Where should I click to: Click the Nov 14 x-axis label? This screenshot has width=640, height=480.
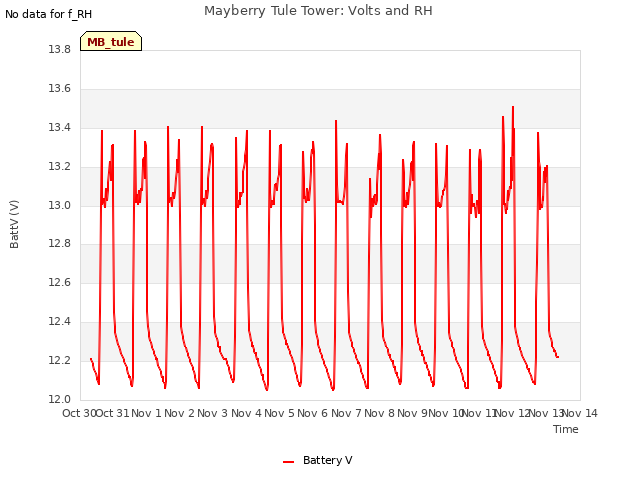580,413
